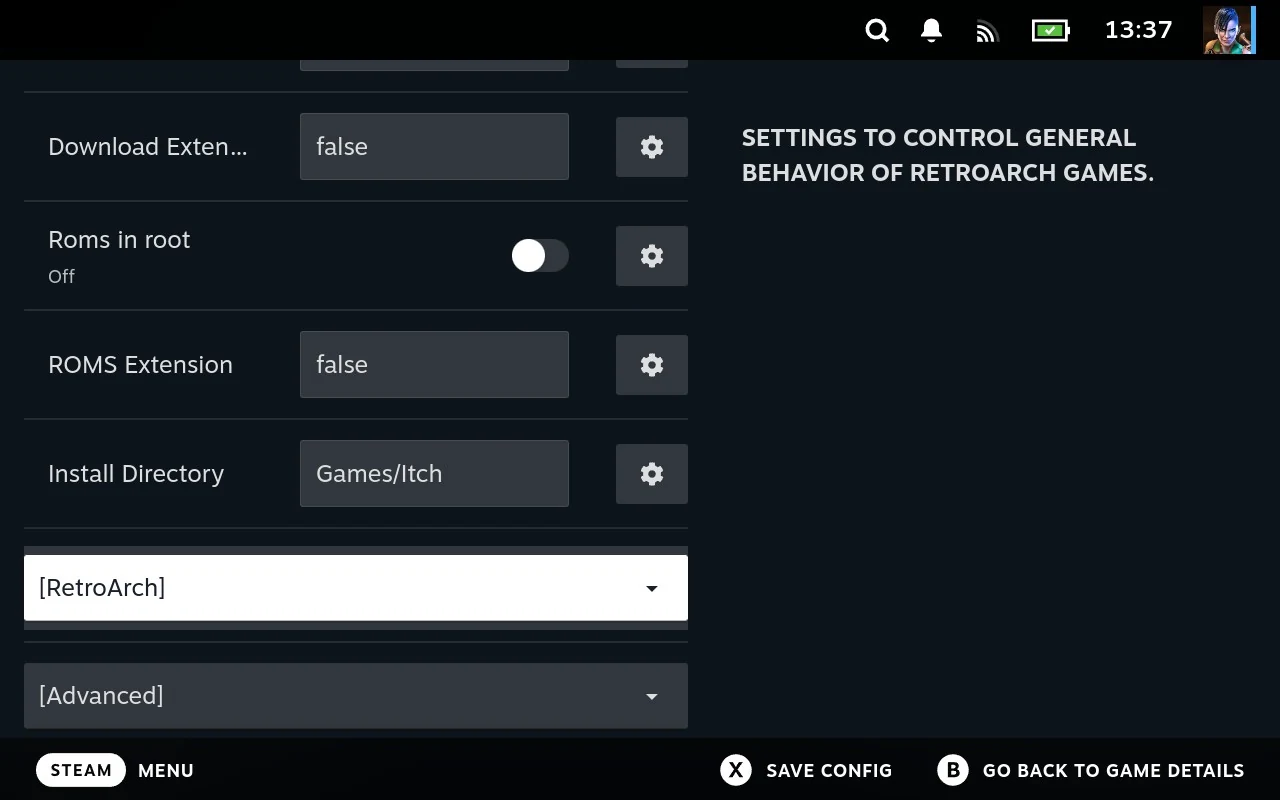Expand the [RetroArch] section dropdown
The width and height of the screenshot is (1280, 800).
point(356,588)
